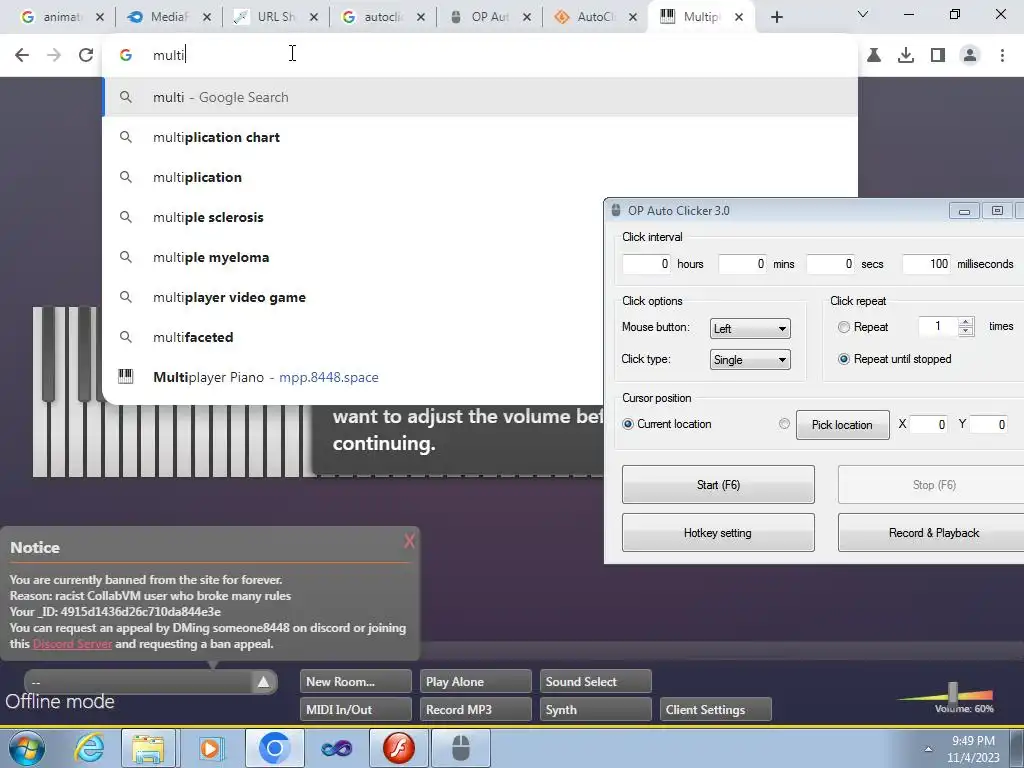Go back with the browser back arrow

[22, 55]
